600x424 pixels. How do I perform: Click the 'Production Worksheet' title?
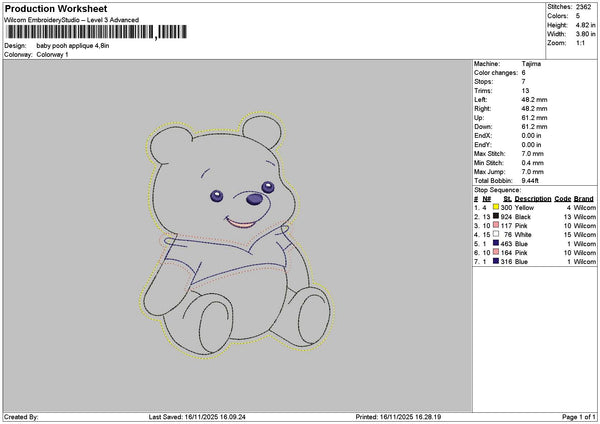point(56,8)
